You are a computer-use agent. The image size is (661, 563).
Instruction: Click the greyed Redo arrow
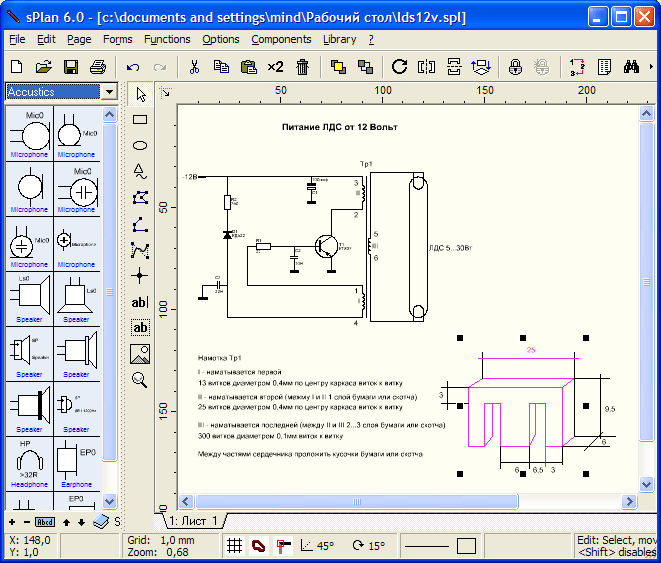click(x=160, y=67)
